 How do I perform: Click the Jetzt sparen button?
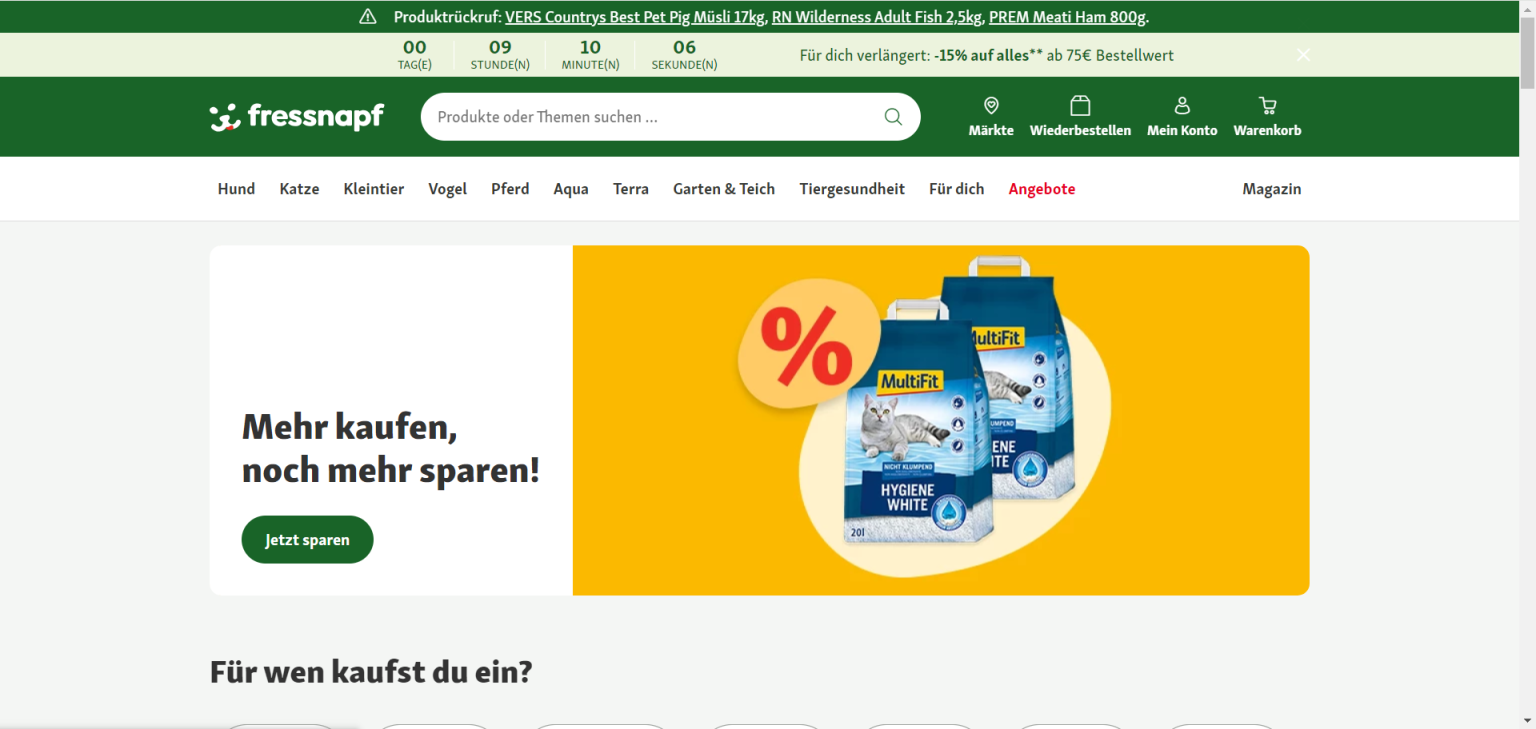[307, 540]
